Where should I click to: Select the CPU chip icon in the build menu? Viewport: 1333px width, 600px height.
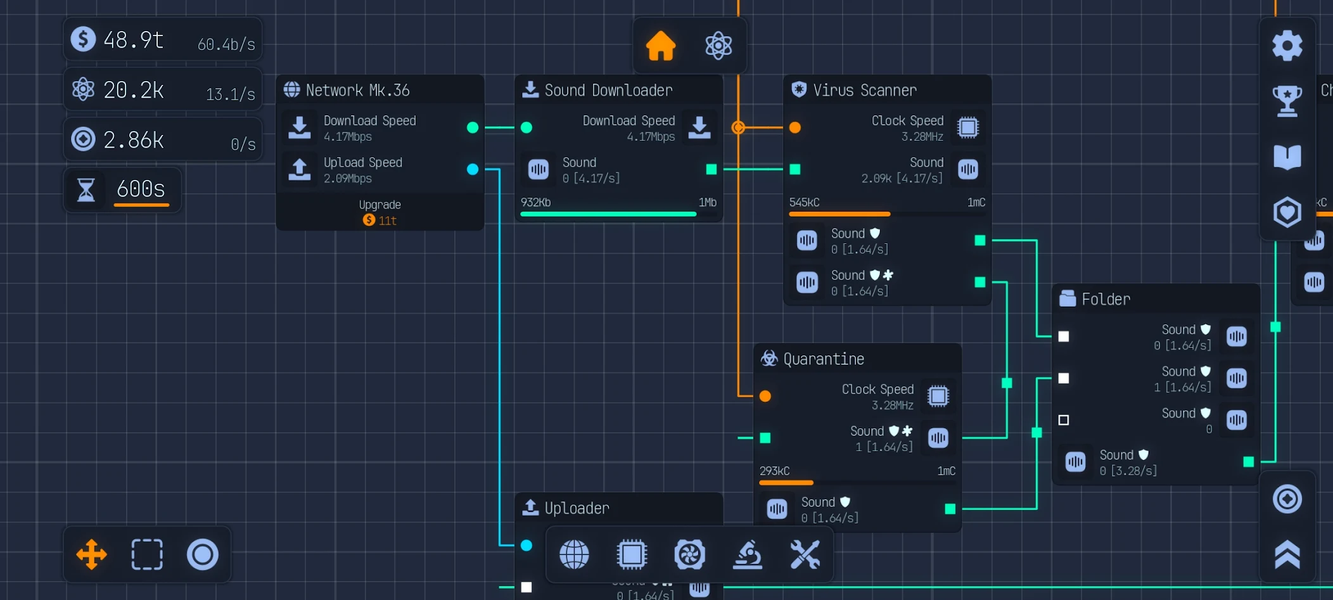tap(632, 554)
